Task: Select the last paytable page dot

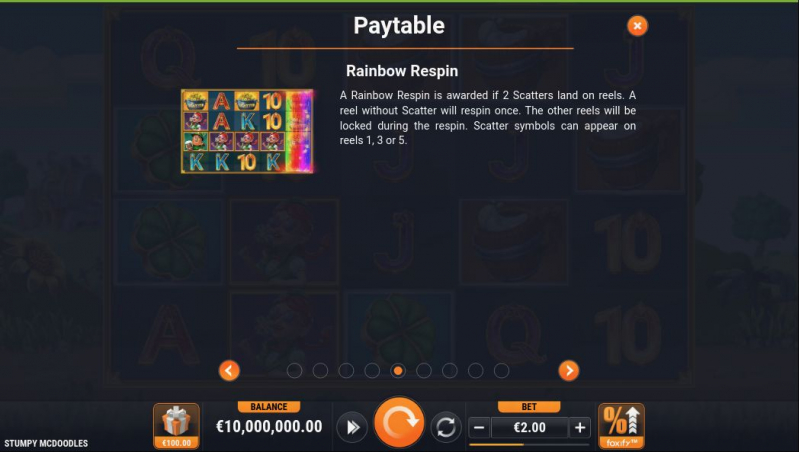Action: [x=501, y=370]
